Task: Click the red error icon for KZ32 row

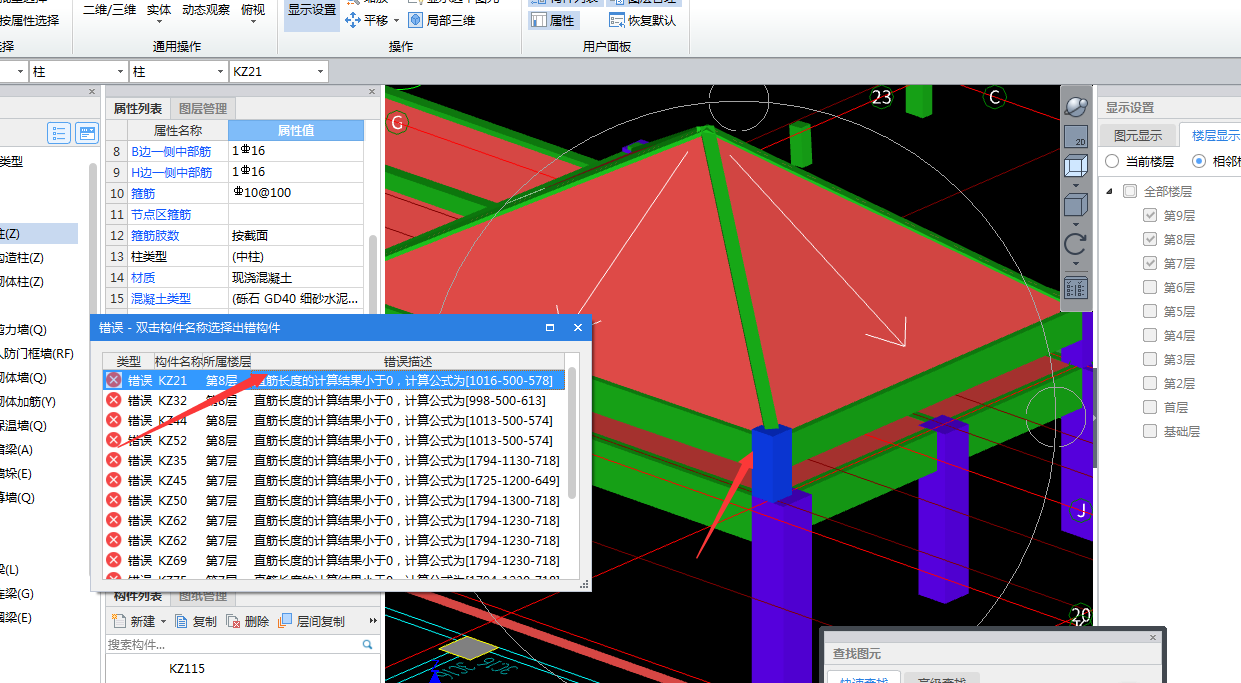Action: pos(114,400)
